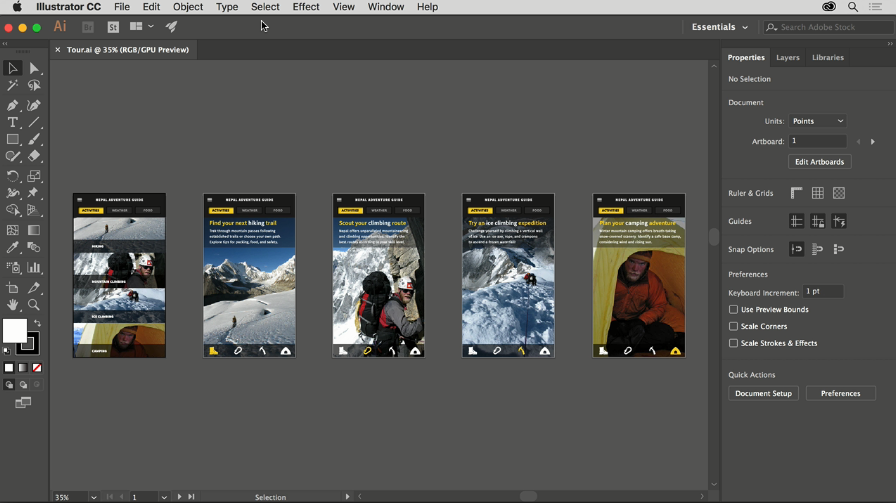Switch to the Layers tab
Image resolution: width=896 pixels, height=503 pixels.
pyautogui.click(x=788, y=57)
